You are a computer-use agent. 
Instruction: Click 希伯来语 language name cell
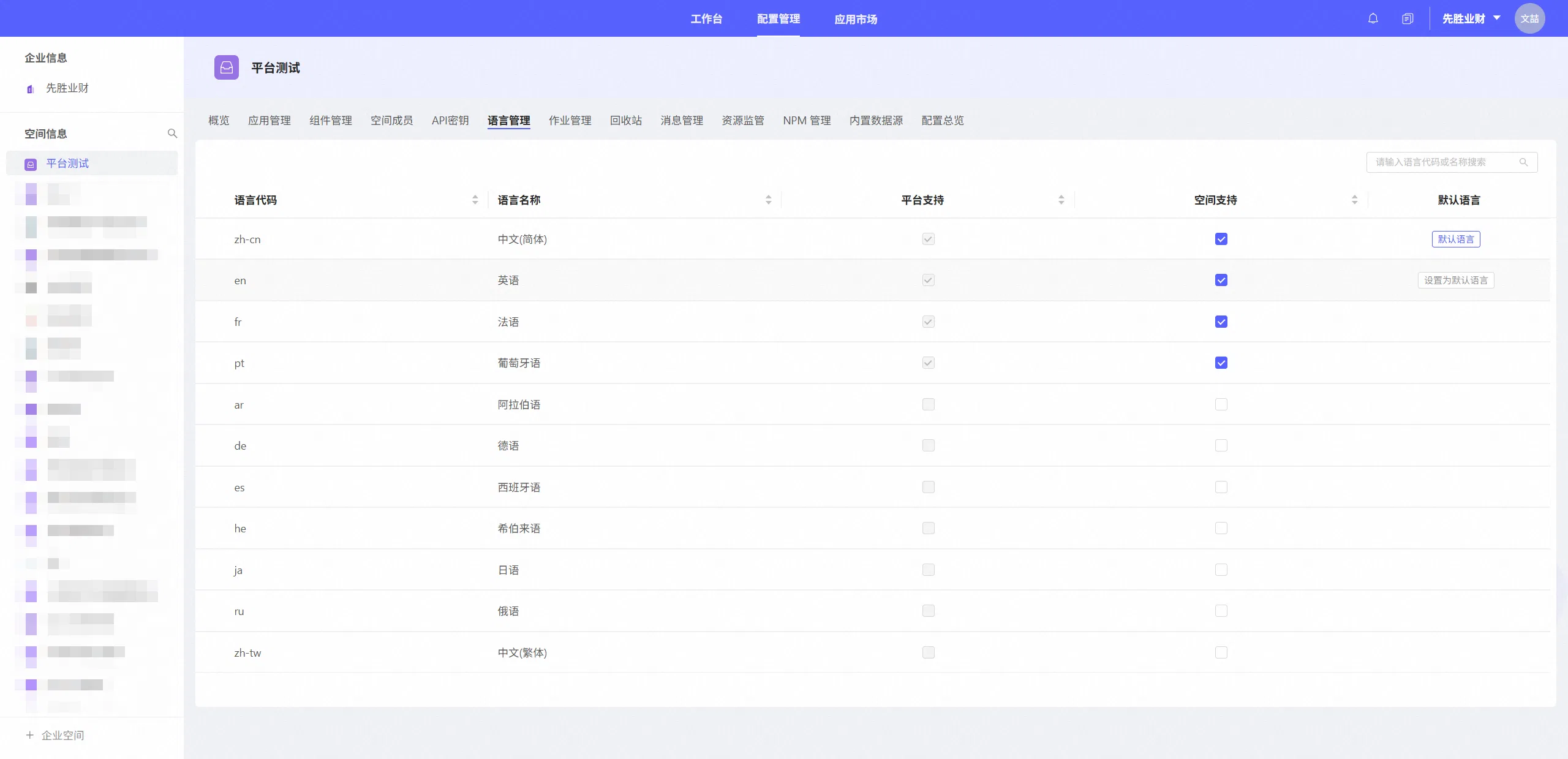tap(519, 528)
